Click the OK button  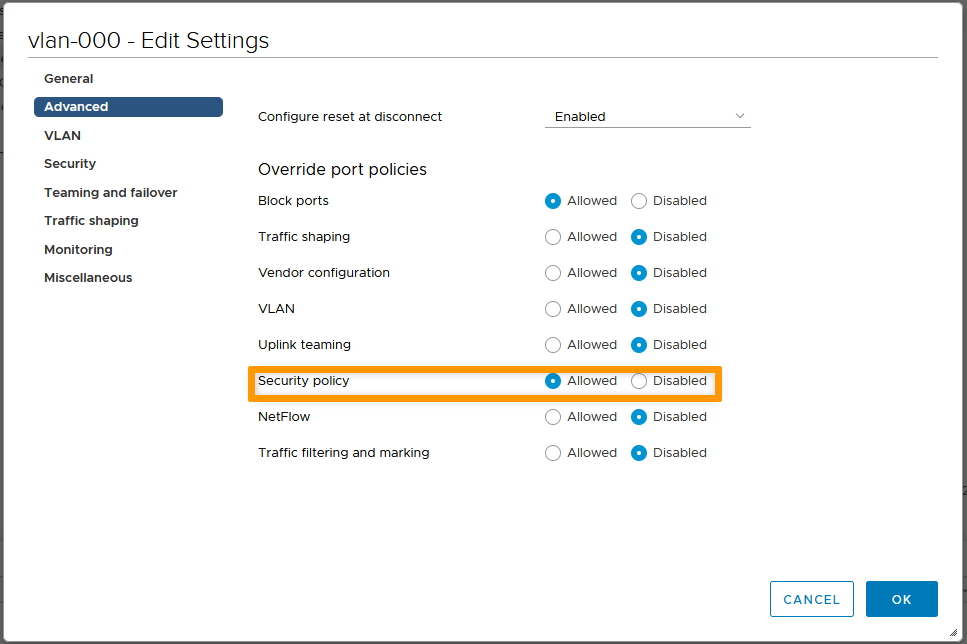[901, 599]
